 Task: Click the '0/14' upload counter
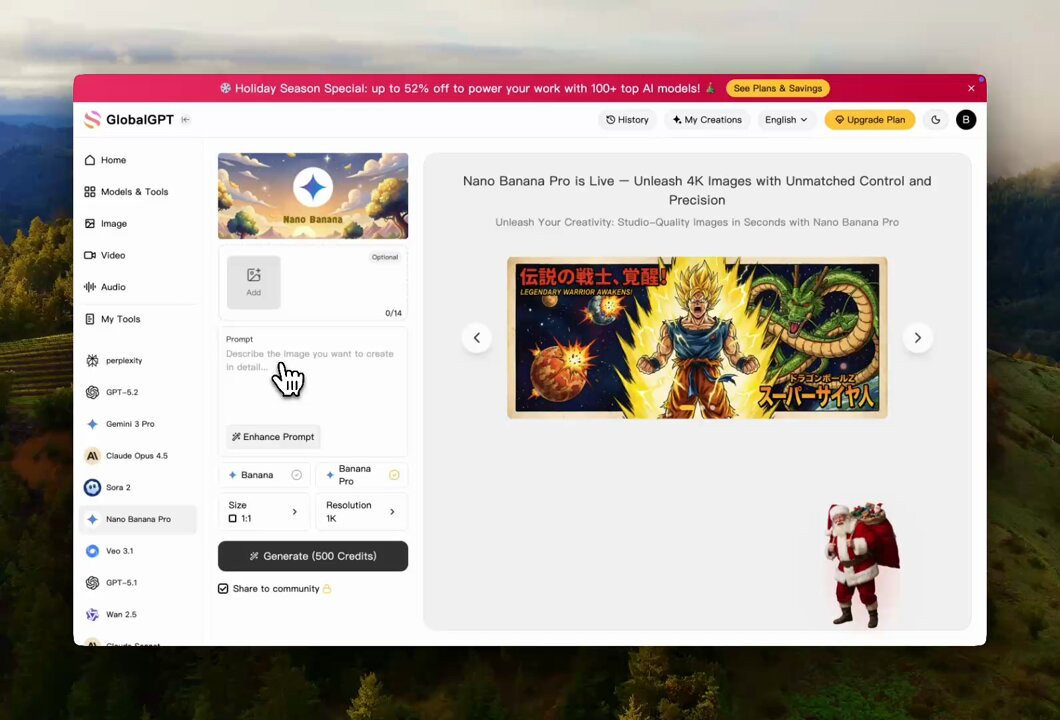pos(393,313)
